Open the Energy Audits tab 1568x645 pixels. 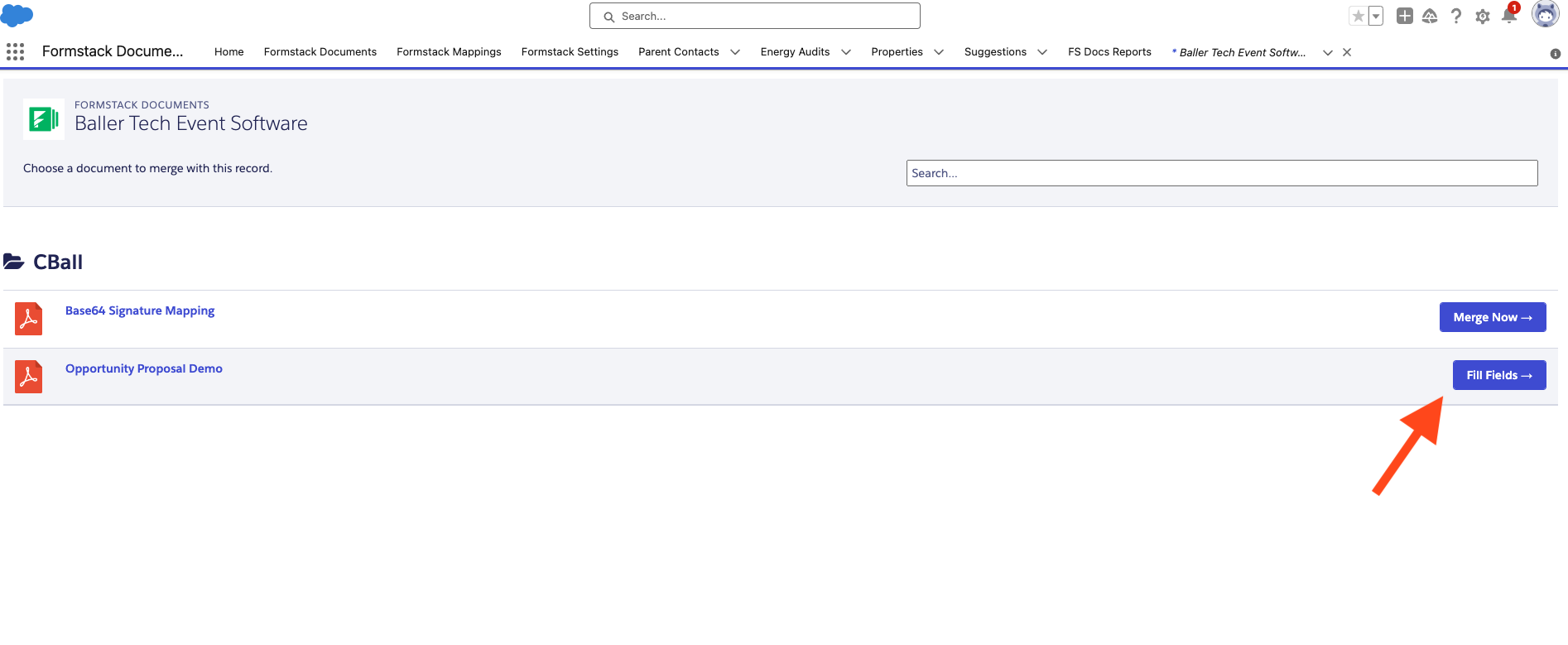click(x=795, y=51)
